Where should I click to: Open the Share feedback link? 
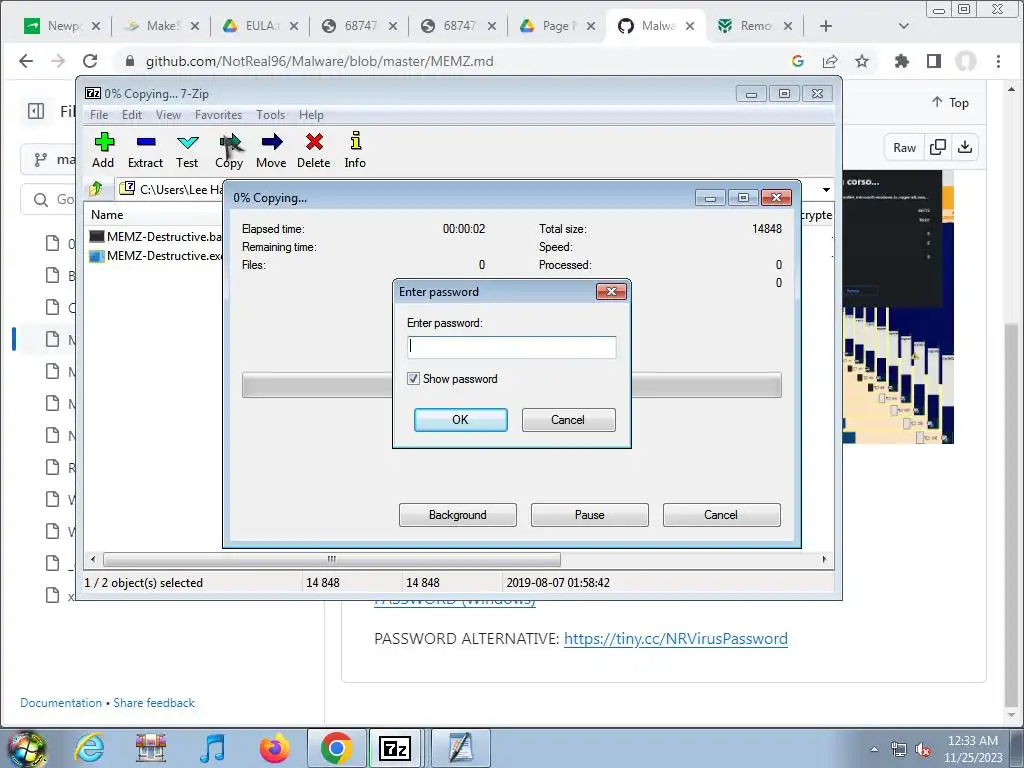[x=154, y=703]
